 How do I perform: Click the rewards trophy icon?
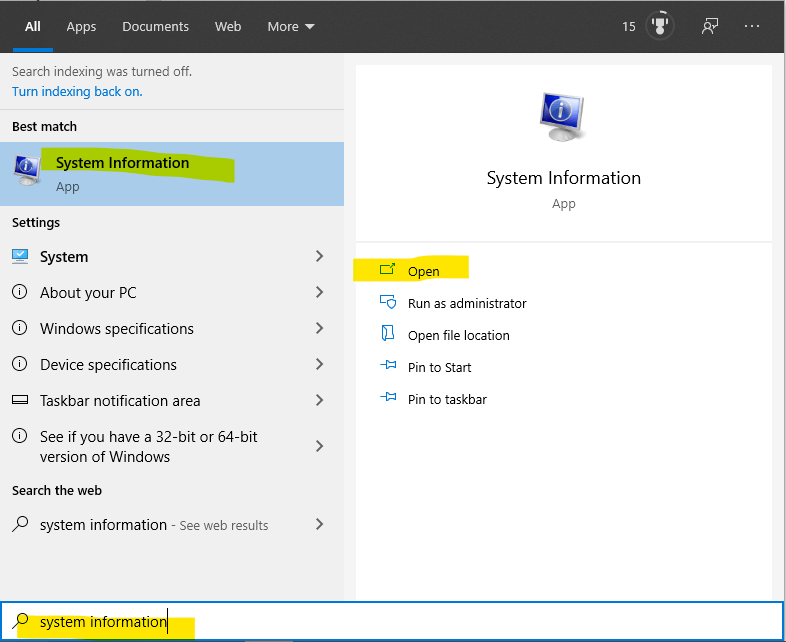pos(659,26)
